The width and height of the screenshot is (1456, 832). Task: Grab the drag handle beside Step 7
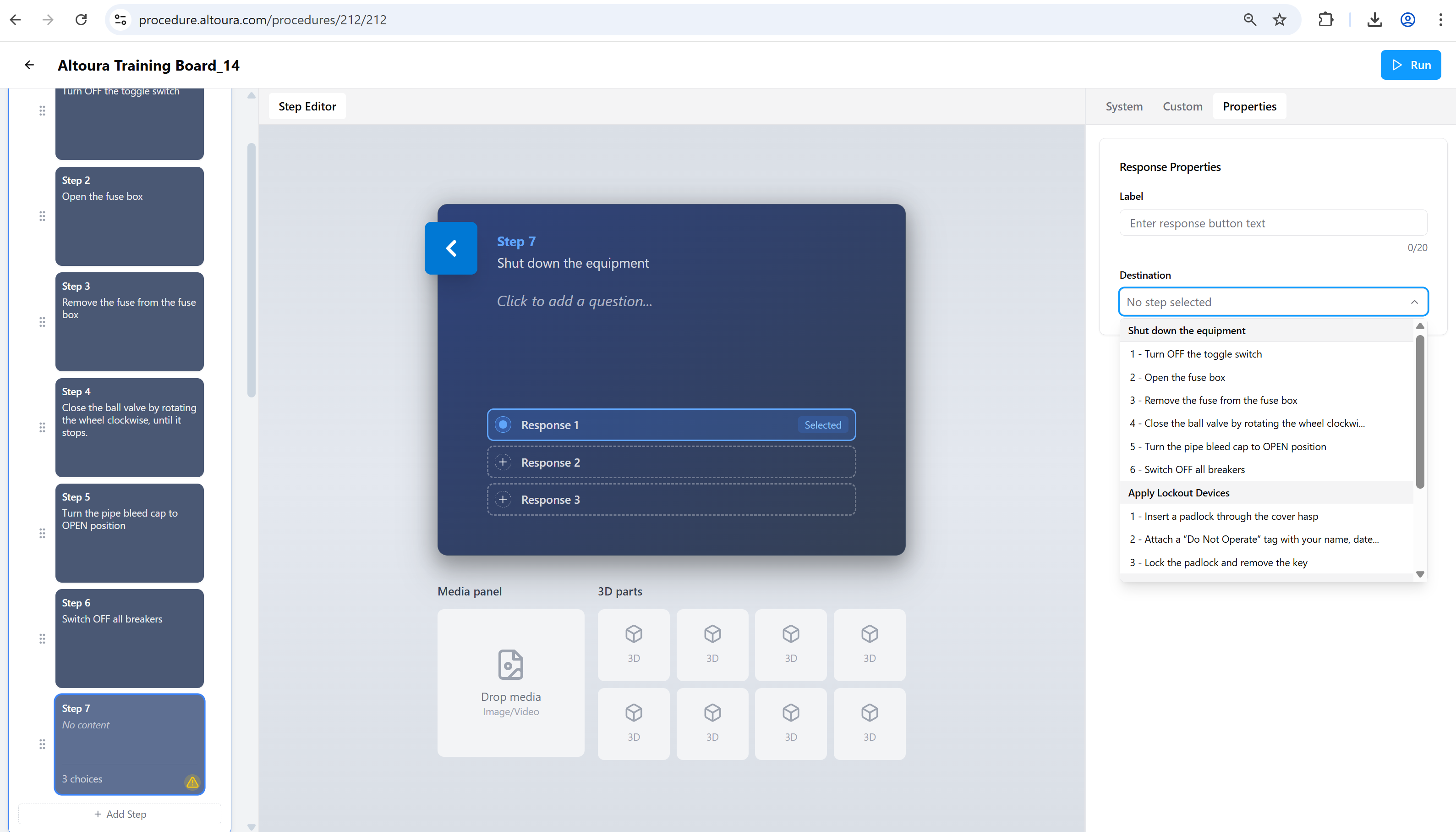coord(42,744)
